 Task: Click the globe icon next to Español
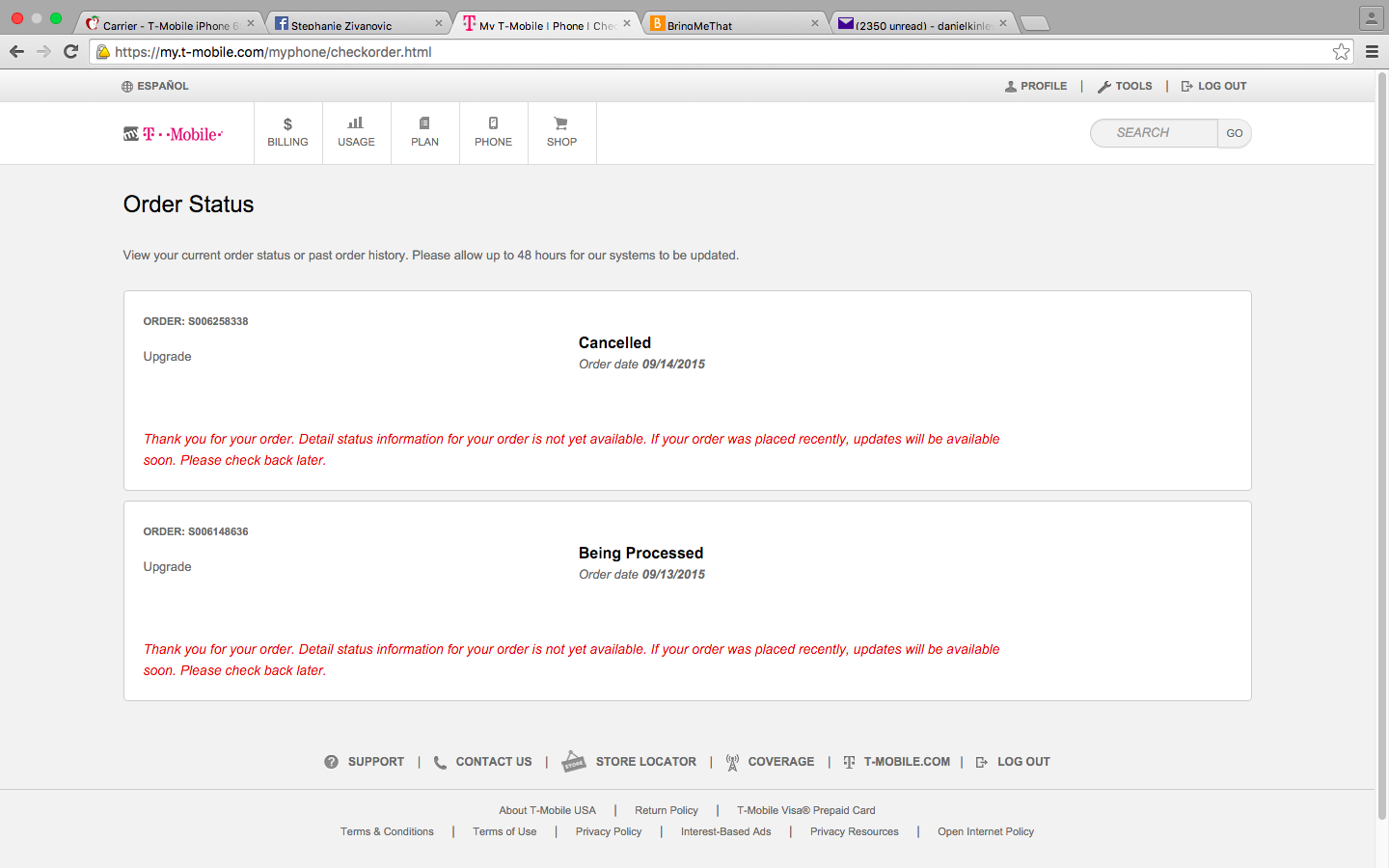pos(127,87)
